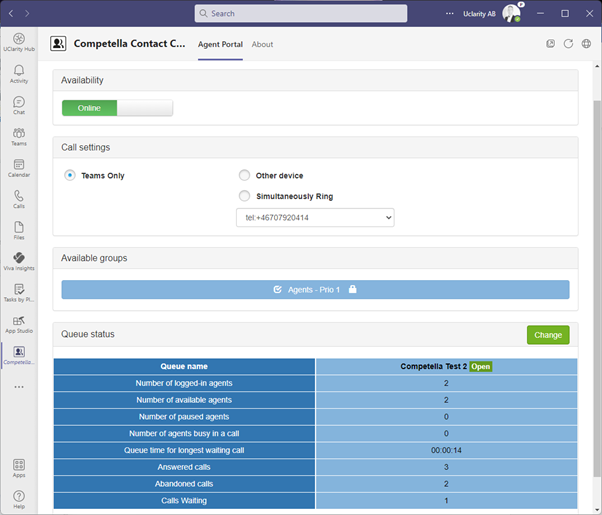Toggle the Agents - Prio 1 group bar
The width and height of the screenshot is (602, 515).
315,290
